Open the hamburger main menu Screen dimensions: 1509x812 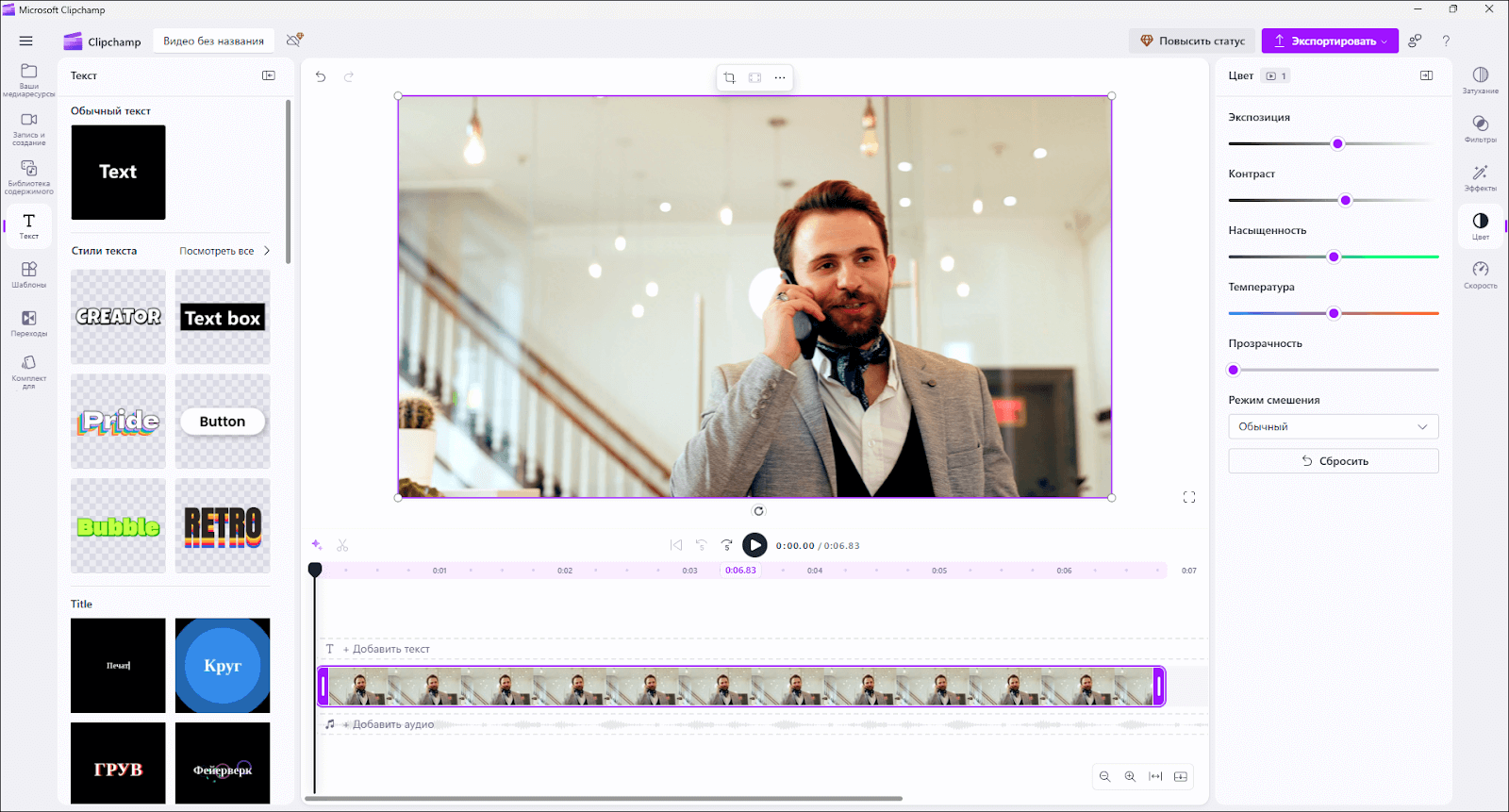26,41
